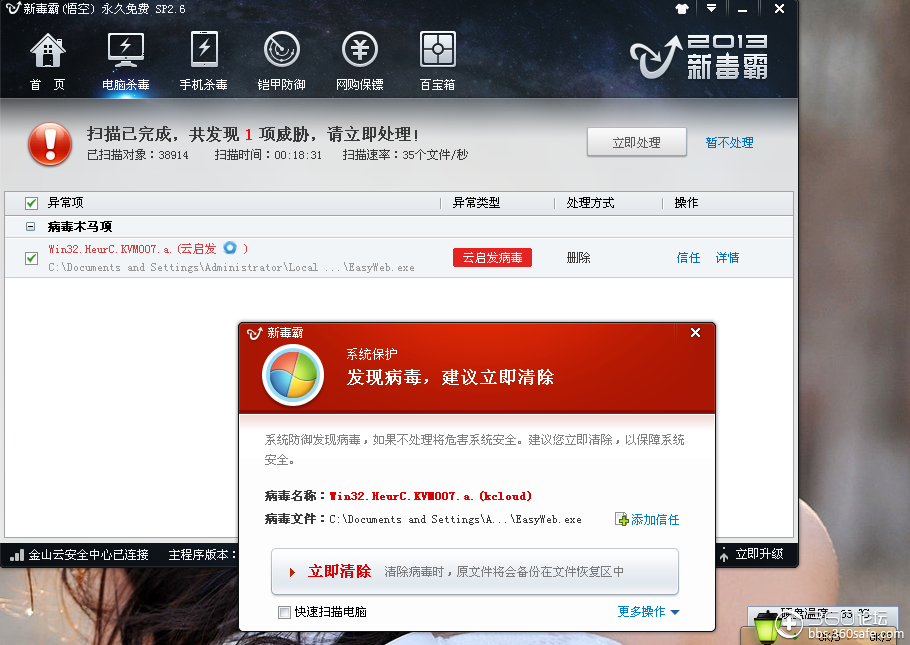
Task: Click the 处理方式 column header
Action: [x=590, y=203]
